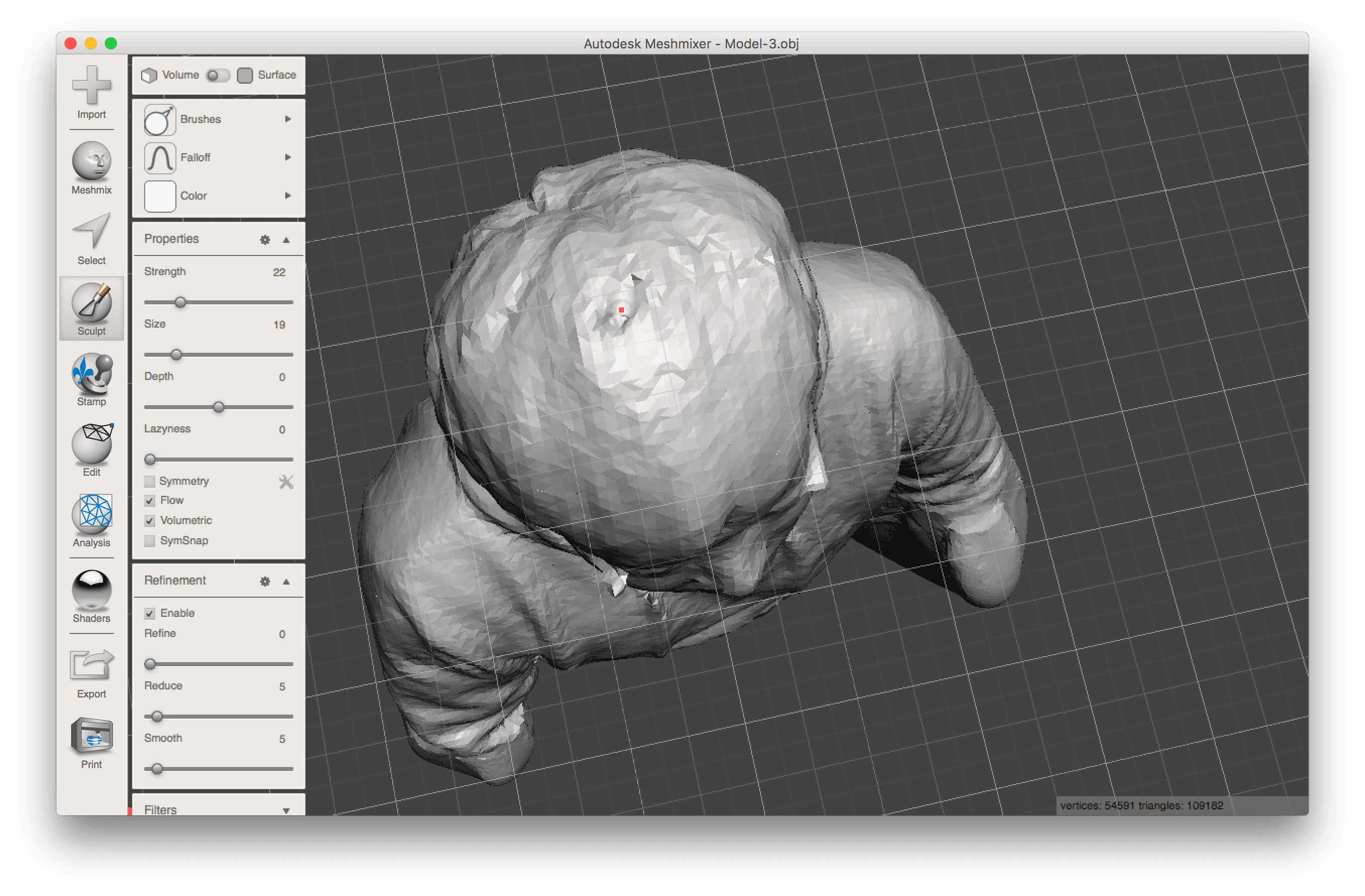Image resolution: width=1365 pixels, height=896 pixels.
Task: Click the Volume cube icon
Action: (x=149, y=75)
